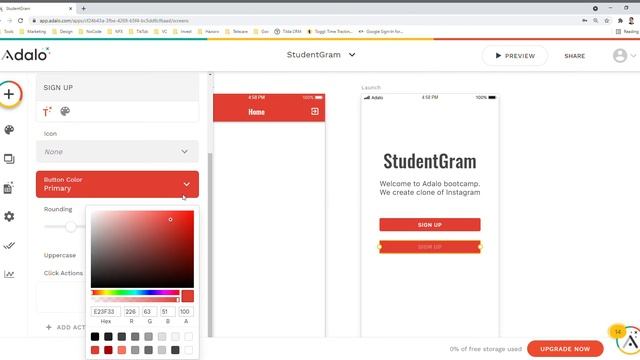Click the SHARE button

tap(575, 56)
